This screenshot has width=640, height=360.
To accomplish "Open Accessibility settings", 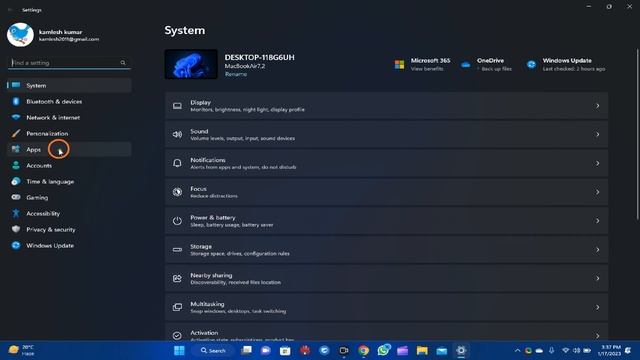I will pyautogui.click(x=69, y=213).
